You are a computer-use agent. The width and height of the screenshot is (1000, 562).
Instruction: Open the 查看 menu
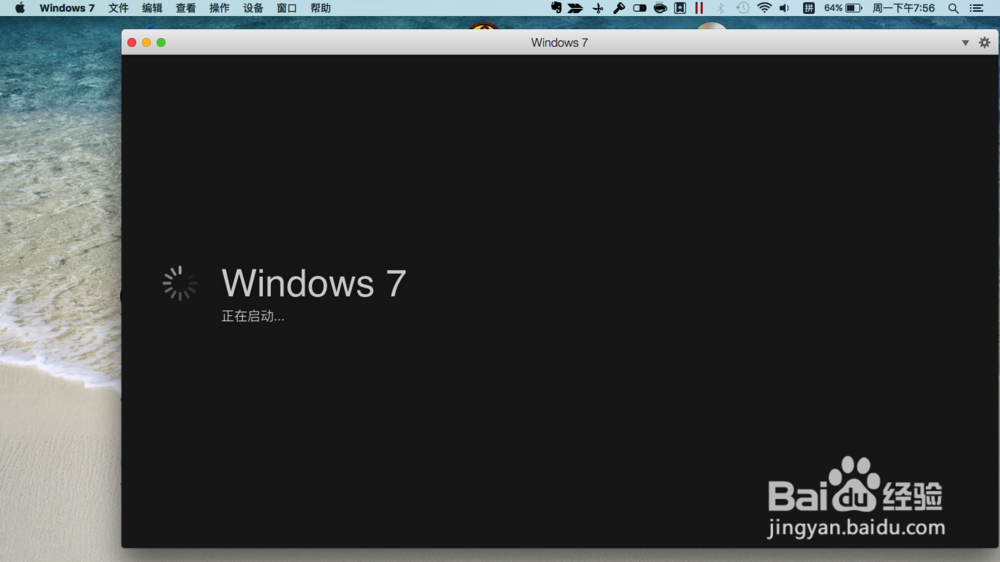(x=186, y=8)
